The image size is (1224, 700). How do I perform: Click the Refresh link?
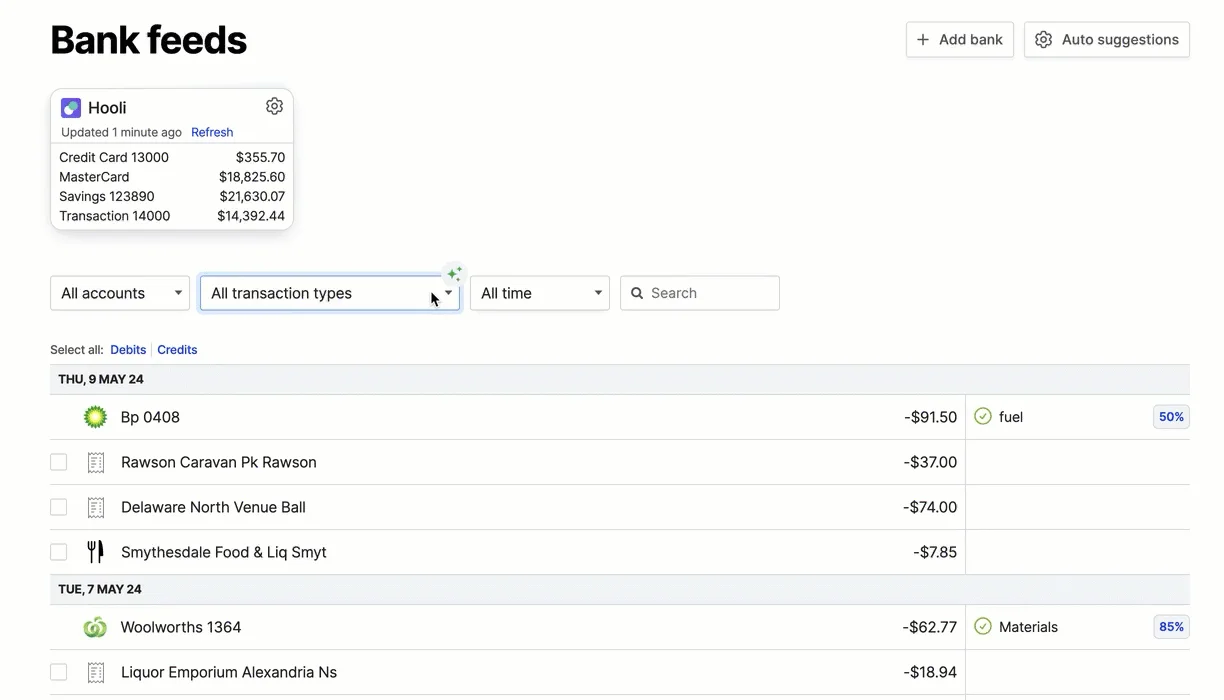(212, 132)
